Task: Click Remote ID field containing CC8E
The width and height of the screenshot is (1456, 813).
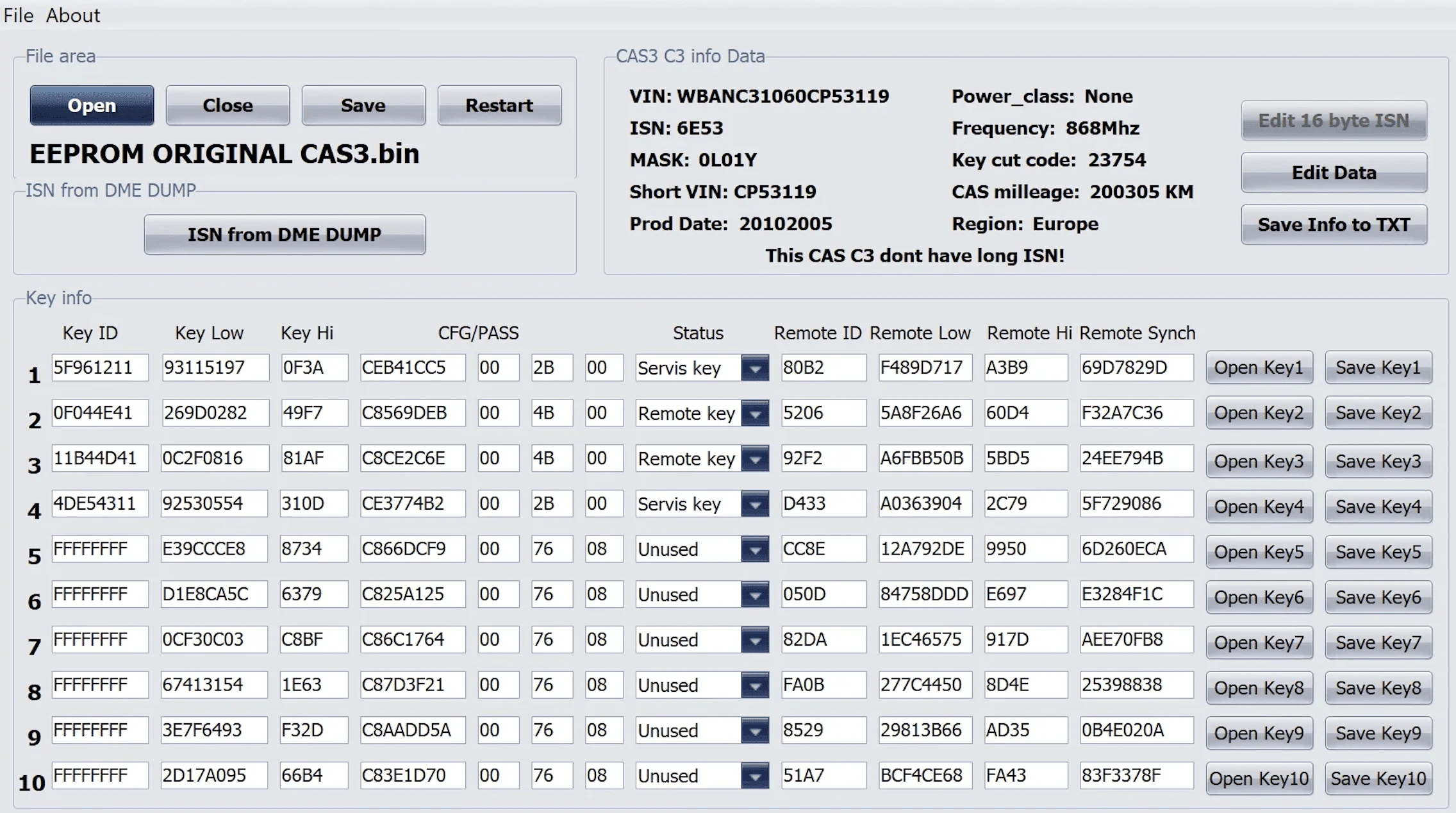Action: coord(823,549)
